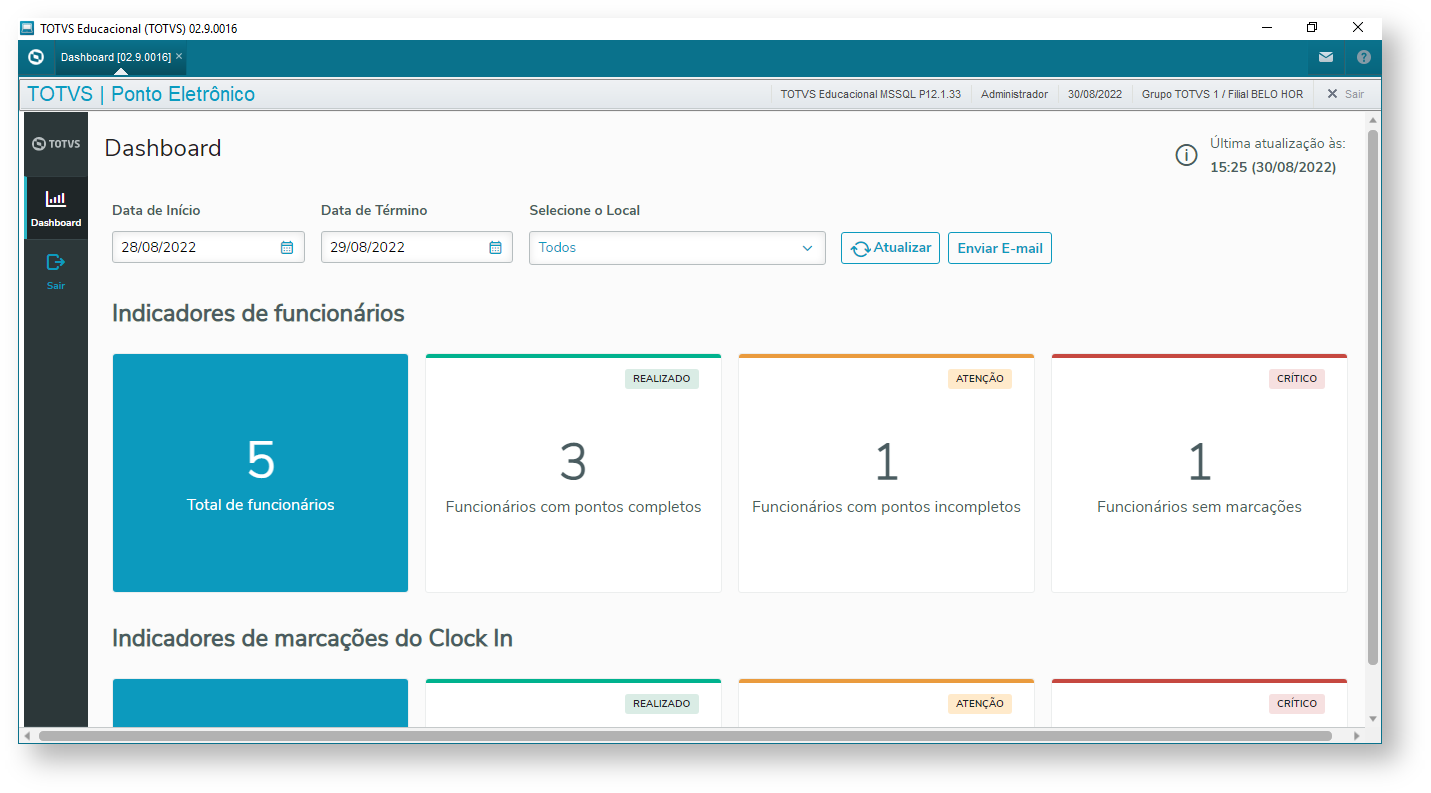Click the vertical scrollbar thumb
The height and width of the screenshot is (793, 1431).
(x=1373, y=397)
